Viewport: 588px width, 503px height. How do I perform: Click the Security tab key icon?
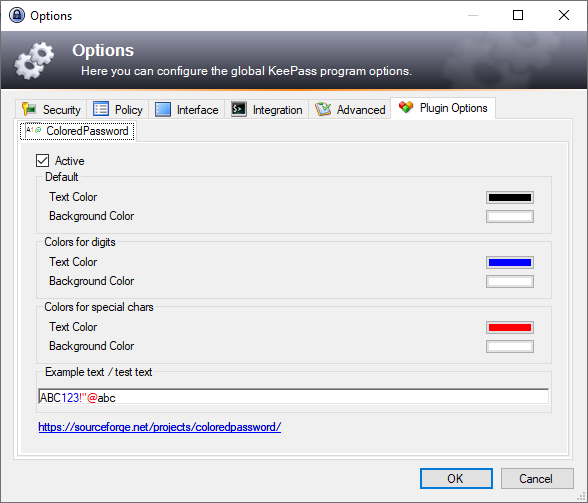(x=29, y=109)
